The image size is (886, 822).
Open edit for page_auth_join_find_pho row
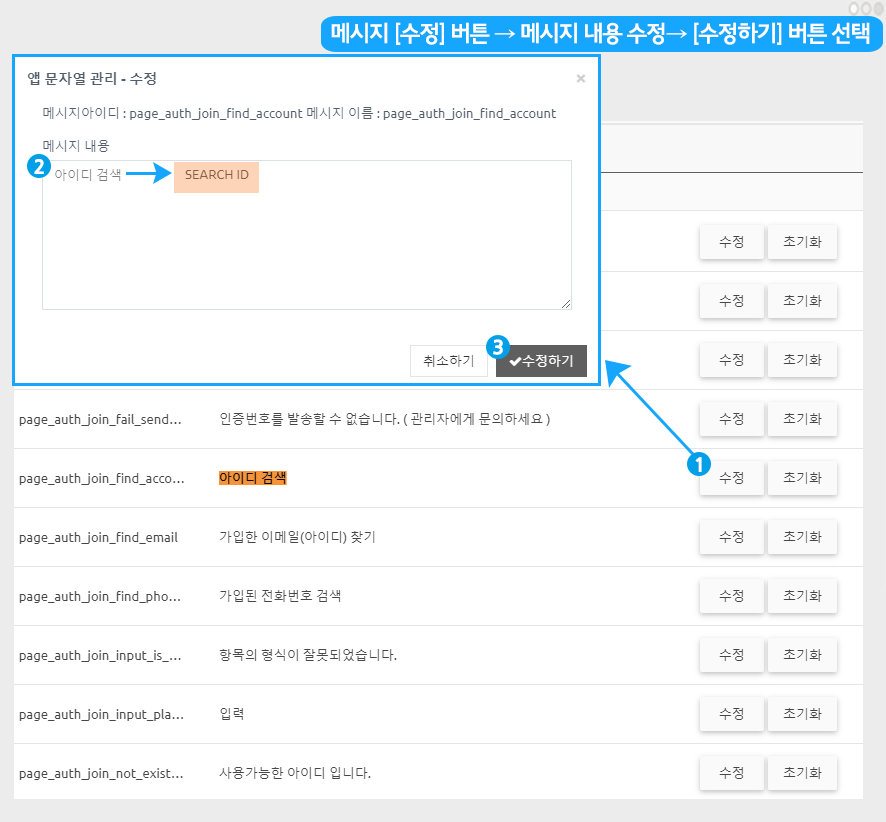click(x=731, y=596)
